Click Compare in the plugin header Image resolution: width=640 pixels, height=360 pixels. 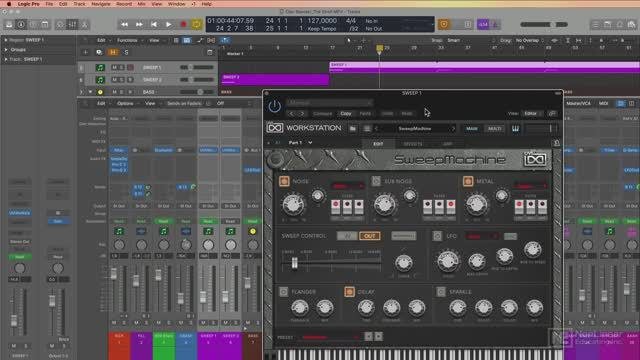[x=322, y=113]
